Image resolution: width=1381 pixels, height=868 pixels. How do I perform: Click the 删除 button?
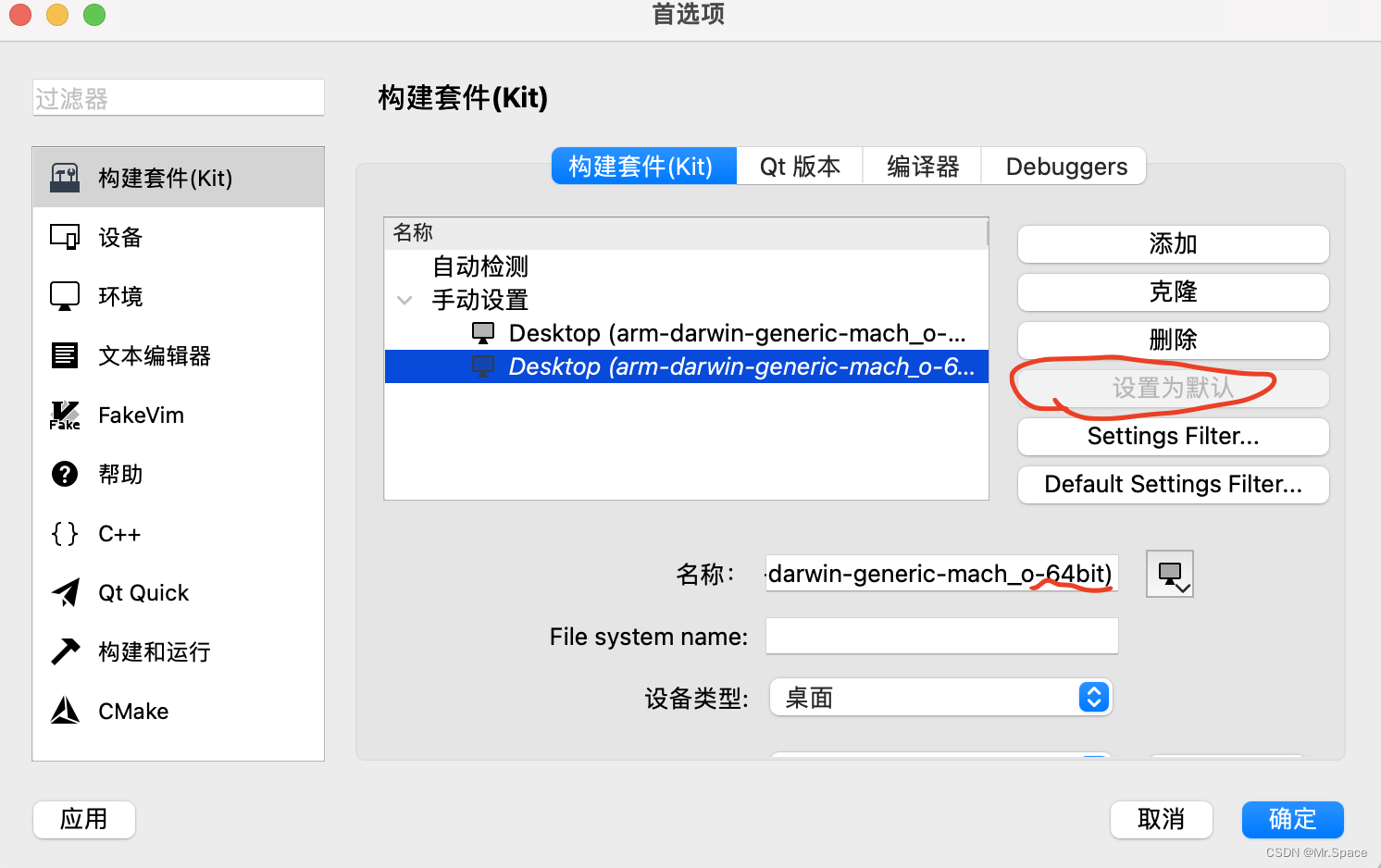coord(1174,341)
